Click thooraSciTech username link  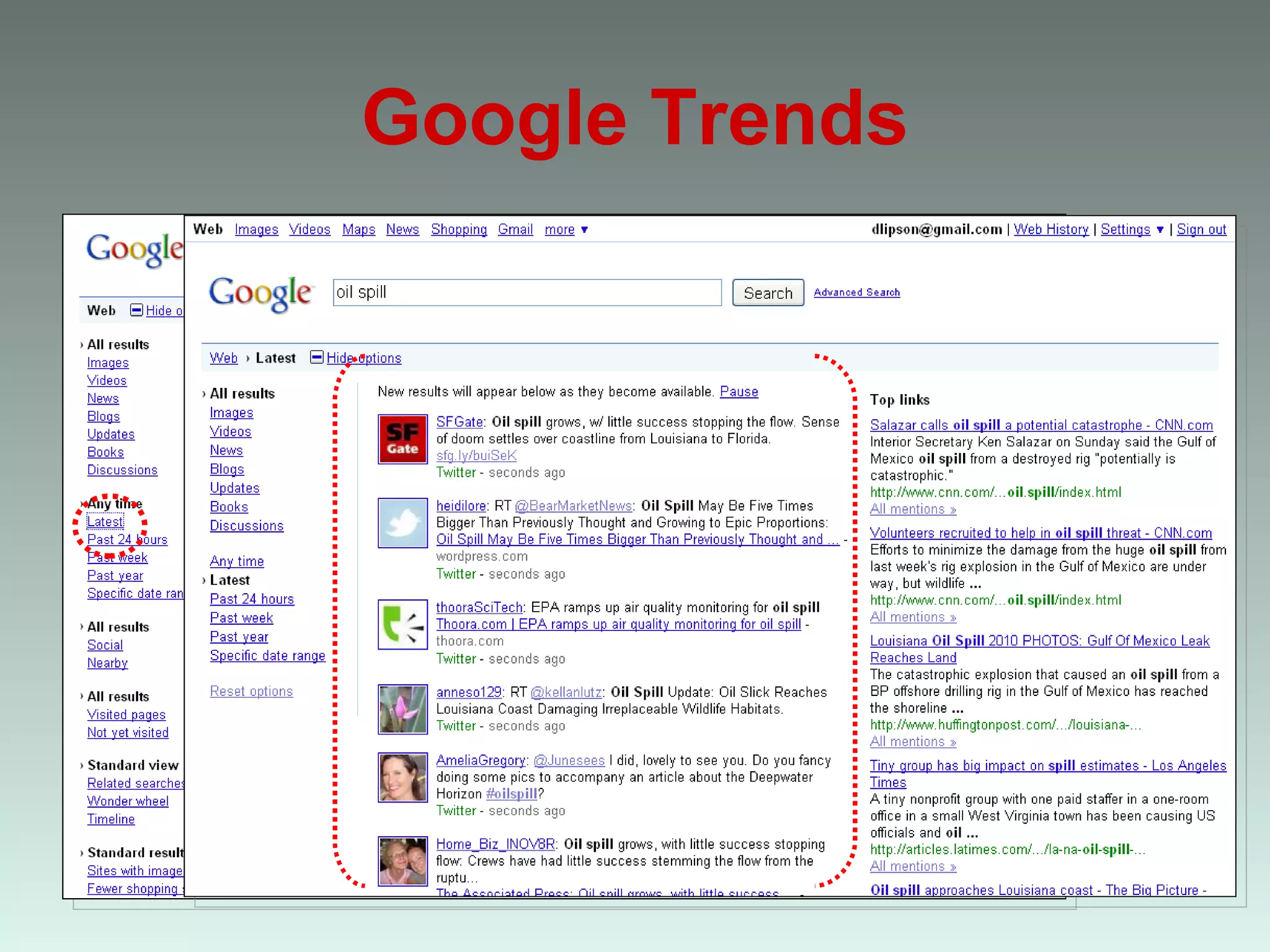point(479,607)
